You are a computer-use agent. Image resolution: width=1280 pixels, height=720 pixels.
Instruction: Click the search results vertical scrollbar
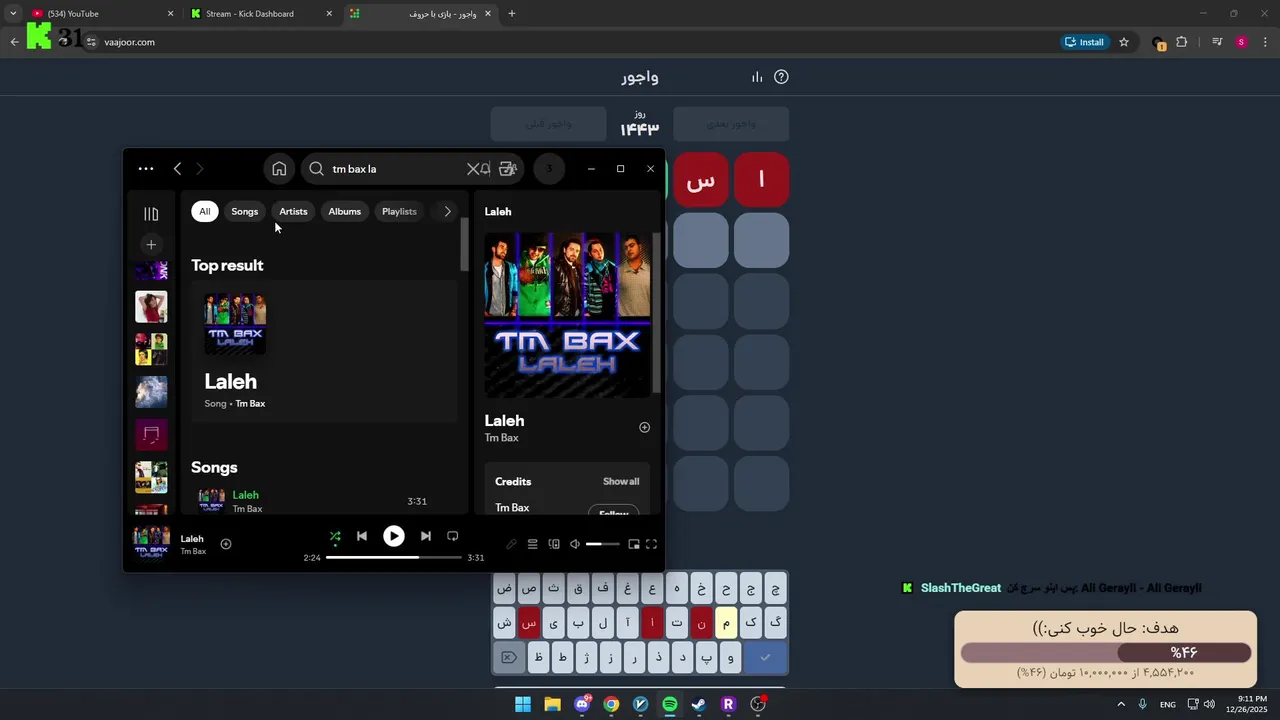click(x=464, y=244)
